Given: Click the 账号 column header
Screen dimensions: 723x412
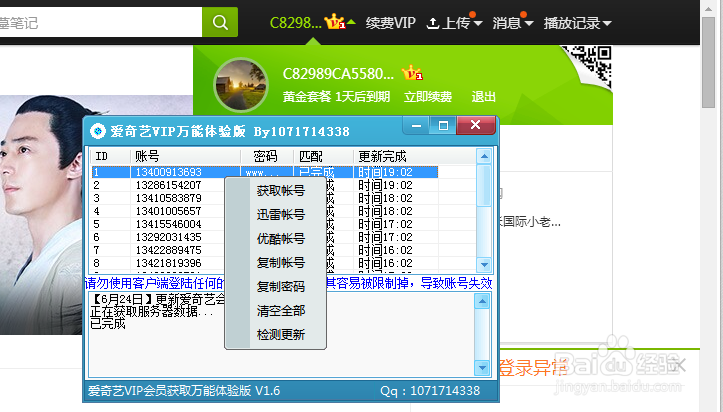Looking at the screenshot, I should pyautogui.click(x=185, y=156).
